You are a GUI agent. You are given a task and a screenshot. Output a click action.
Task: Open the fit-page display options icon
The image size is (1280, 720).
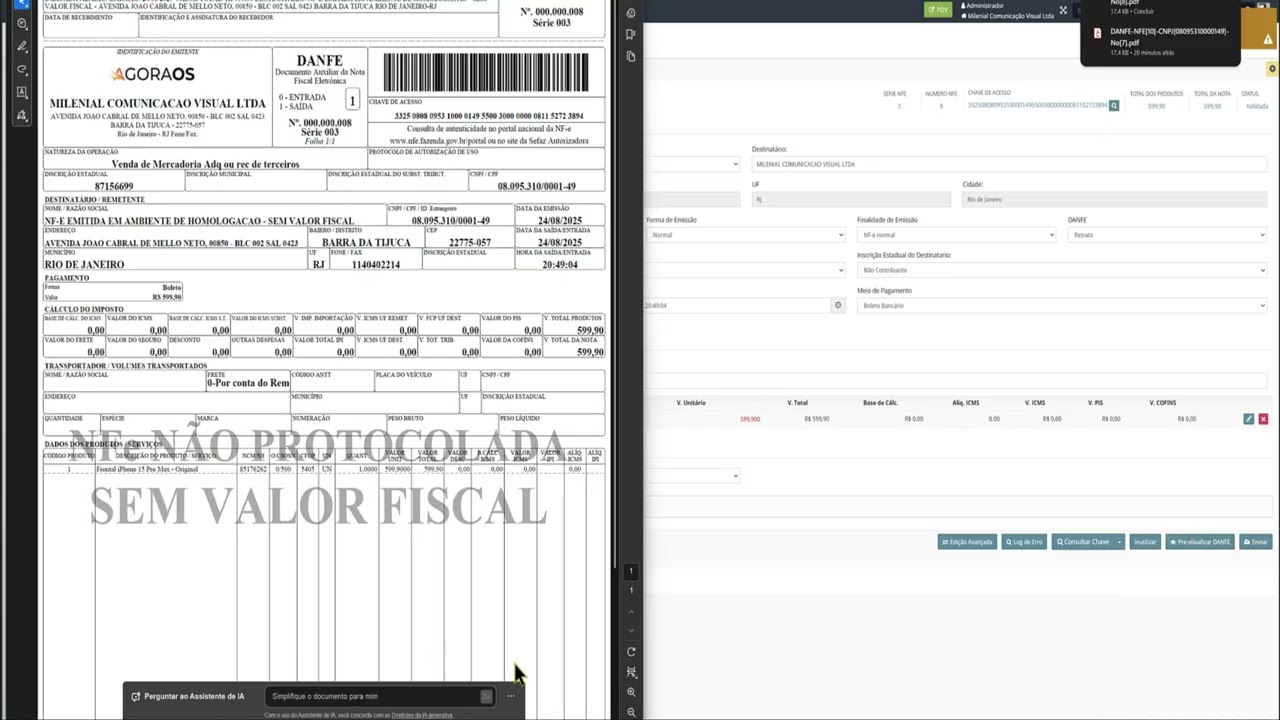coord(631,672)
